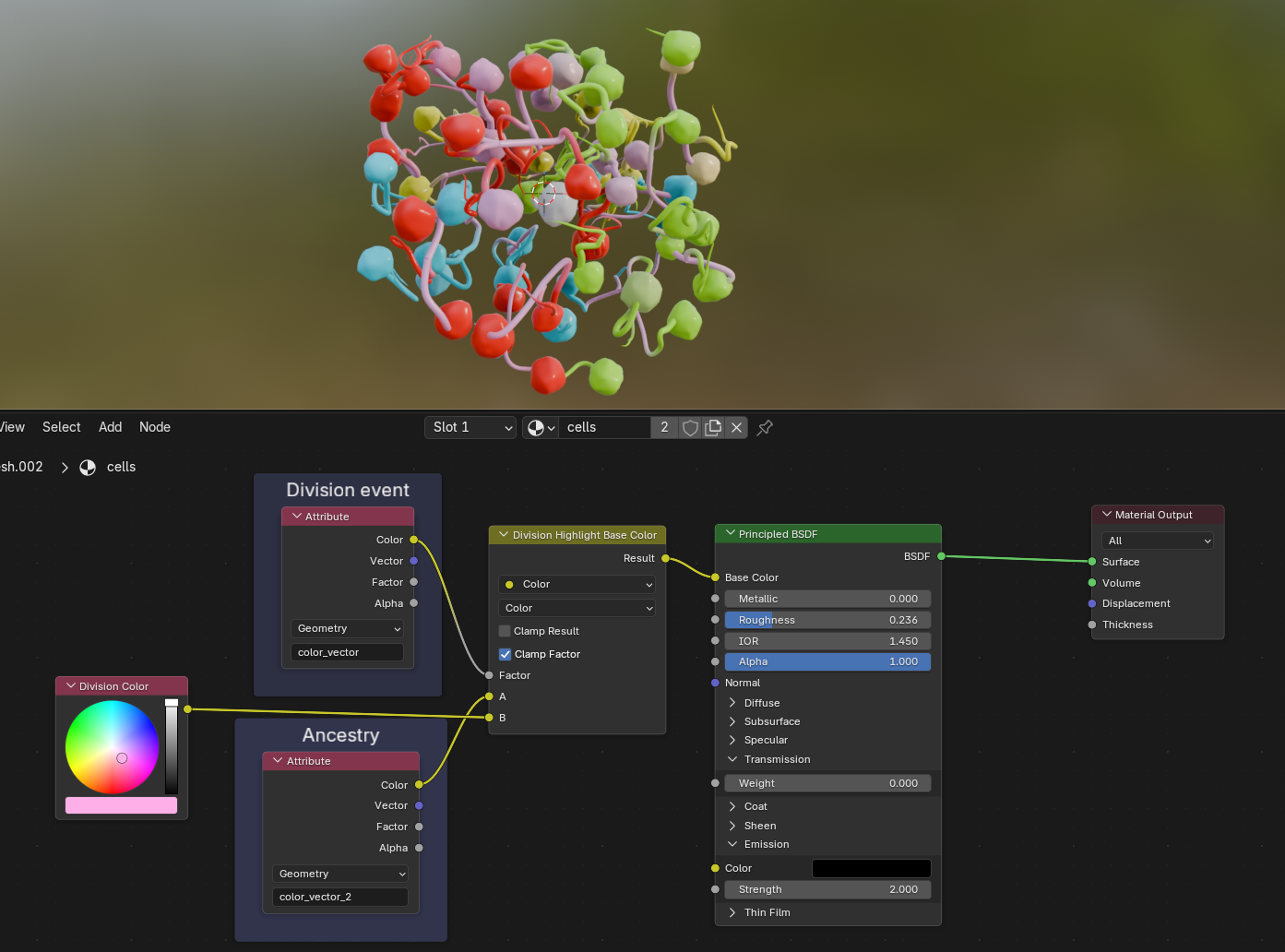Click the duplicate material icon
The width and height of the screenshot is (1285, 952).
tap(713, 428)
